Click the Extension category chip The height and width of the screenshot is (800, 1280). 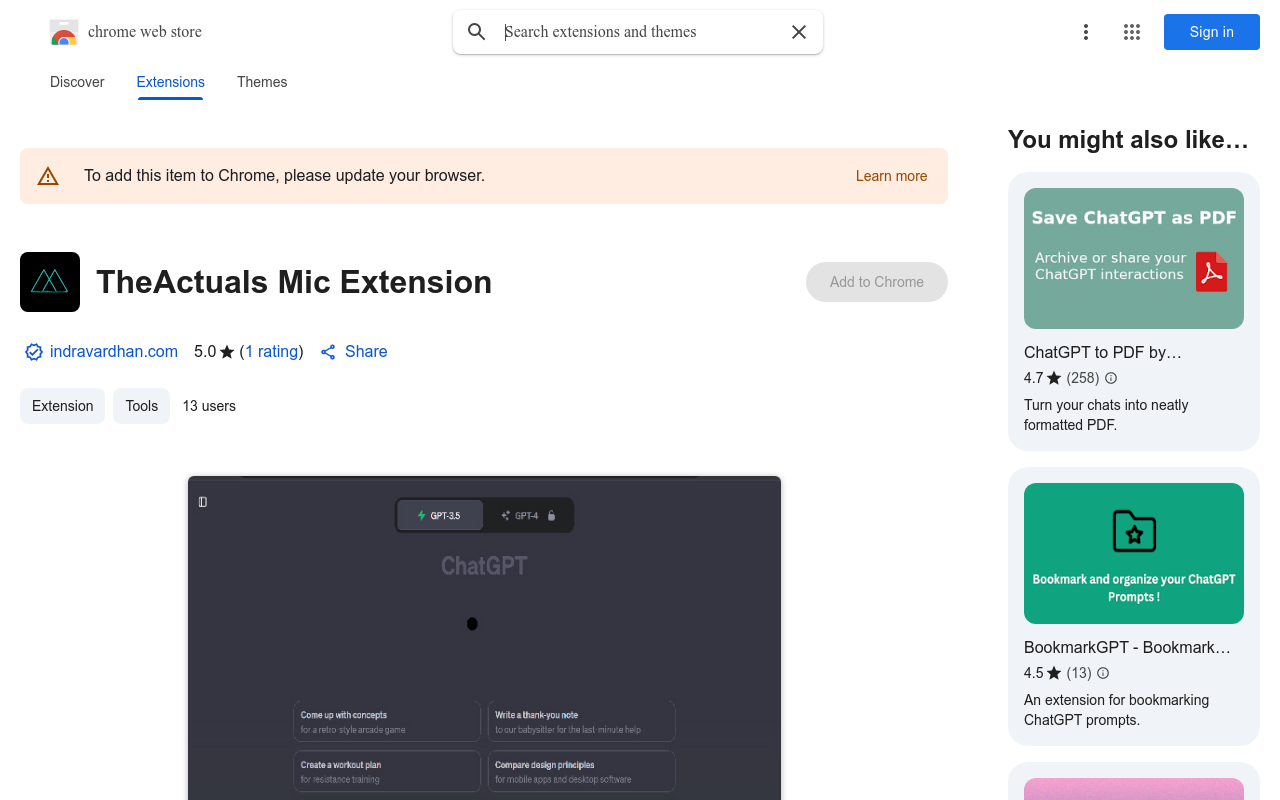tap(63, 406)
